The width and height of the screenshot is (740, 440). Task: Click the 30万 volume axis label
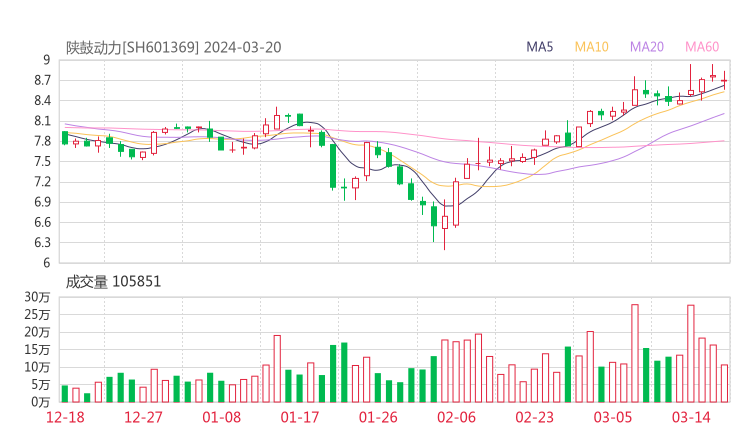coord(38,298)
